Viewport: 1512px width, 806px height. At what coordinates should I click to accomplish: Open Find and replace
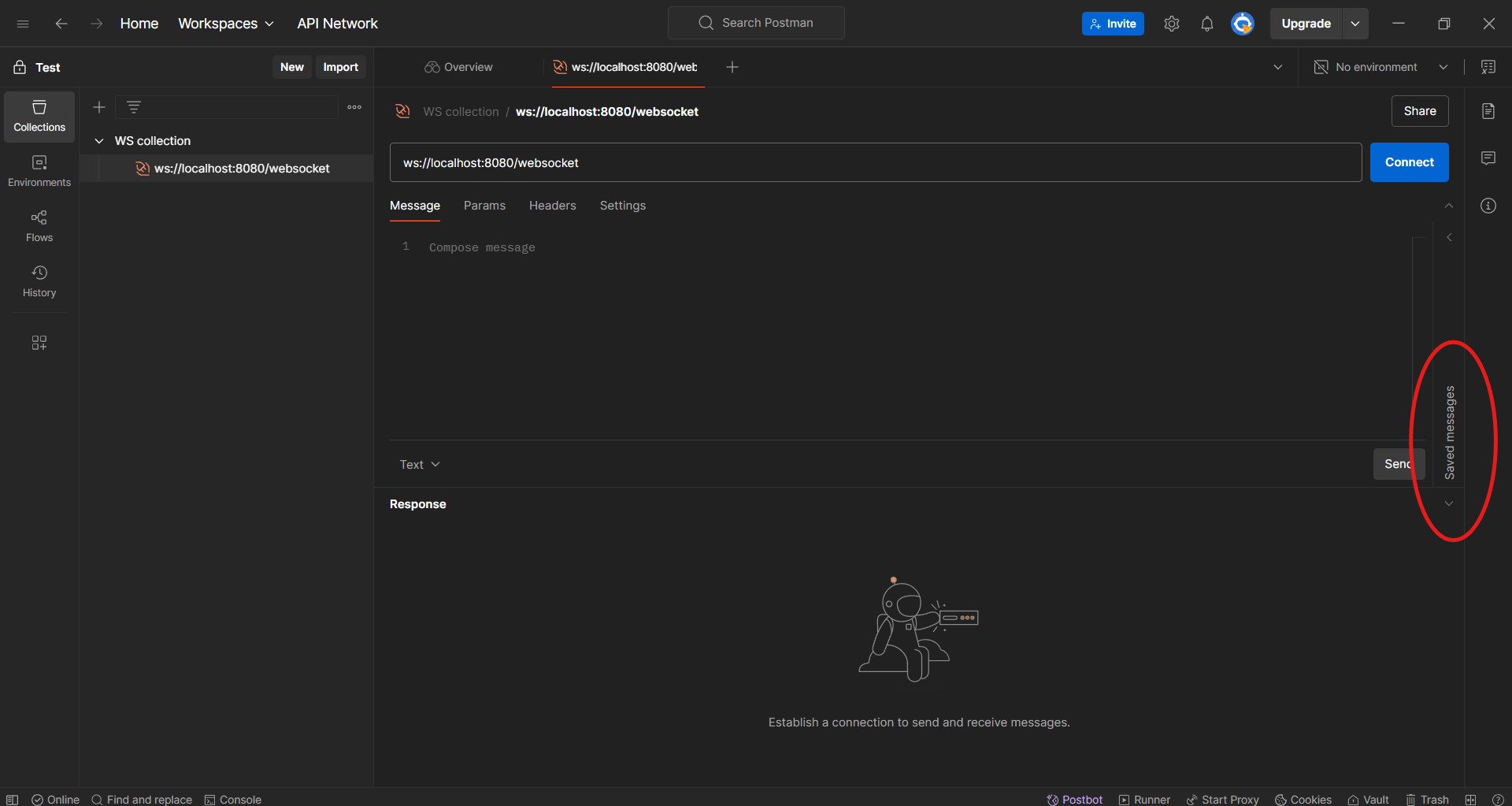point(142,800)
